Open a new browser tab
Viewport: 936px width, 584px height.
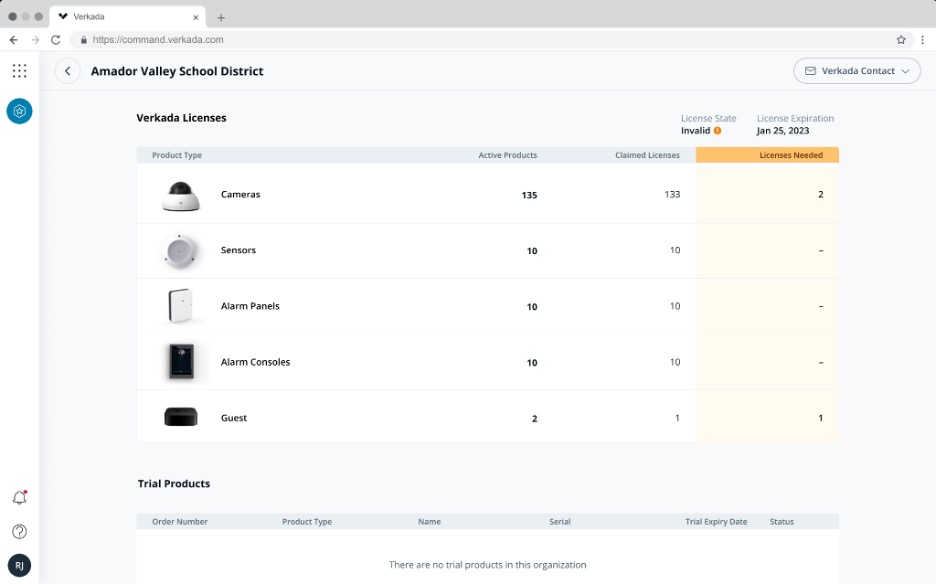221,18
